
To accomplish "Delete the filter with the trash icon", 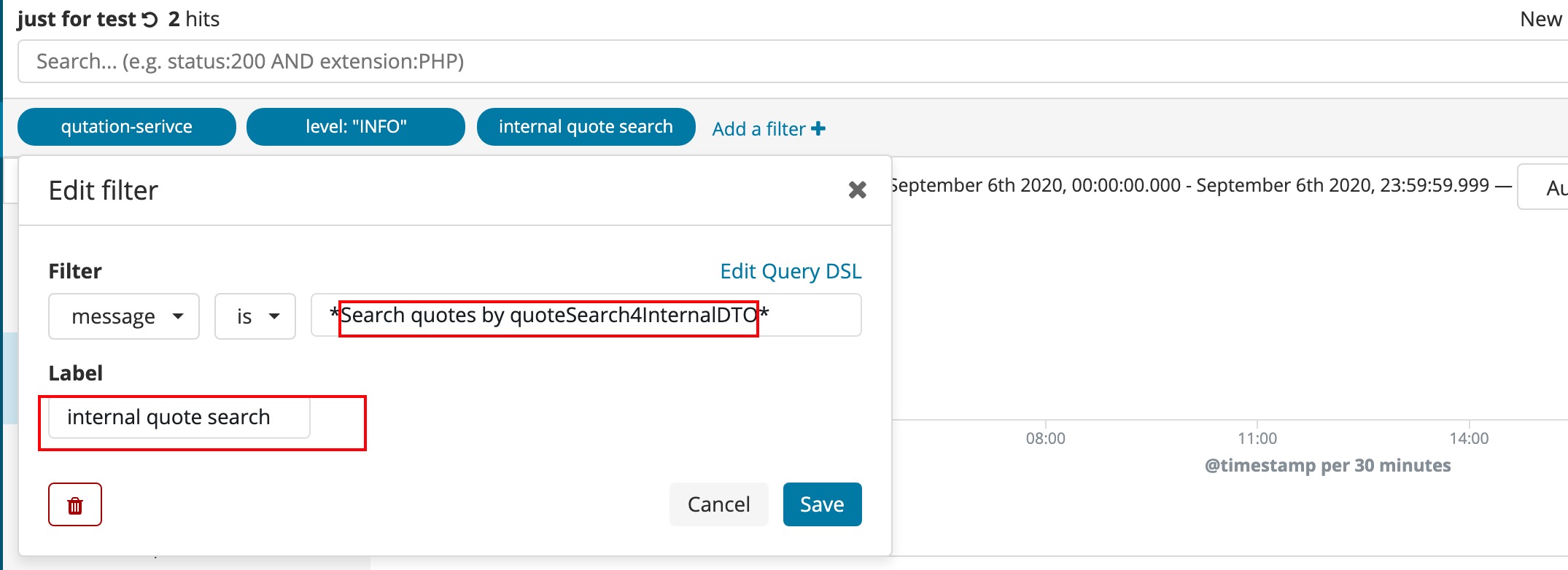I will pyautogui.click(x=75, y=504).
